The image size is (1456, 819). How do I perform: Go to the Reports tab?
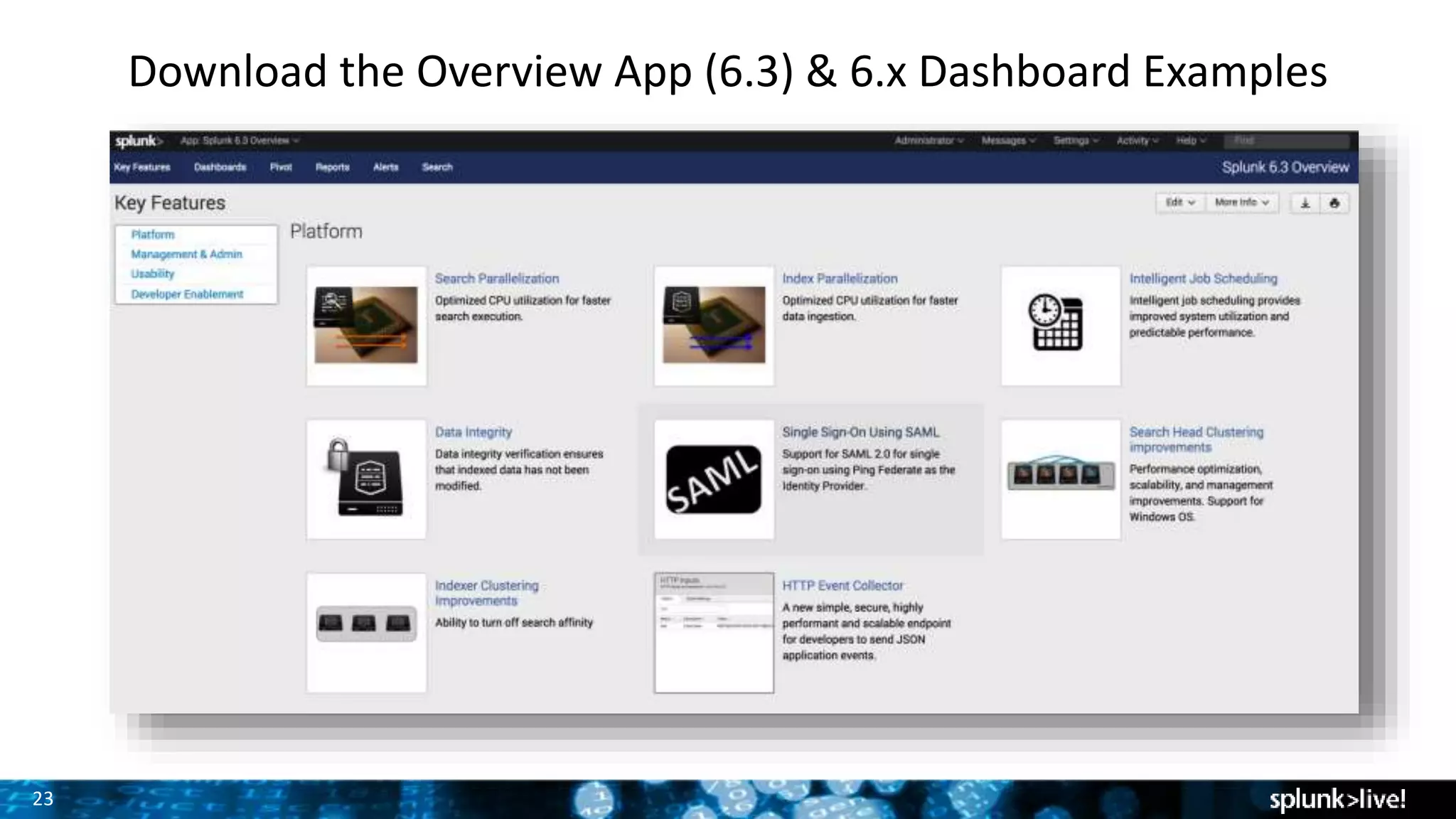[x=333, y=167]
